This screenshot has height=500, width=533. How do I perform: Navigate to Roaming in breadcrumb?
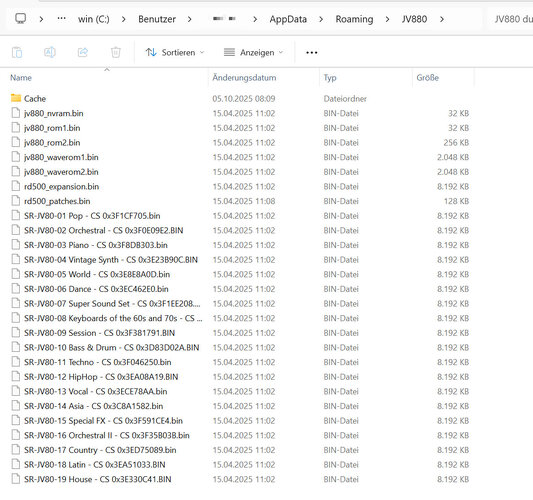[354, 19]
